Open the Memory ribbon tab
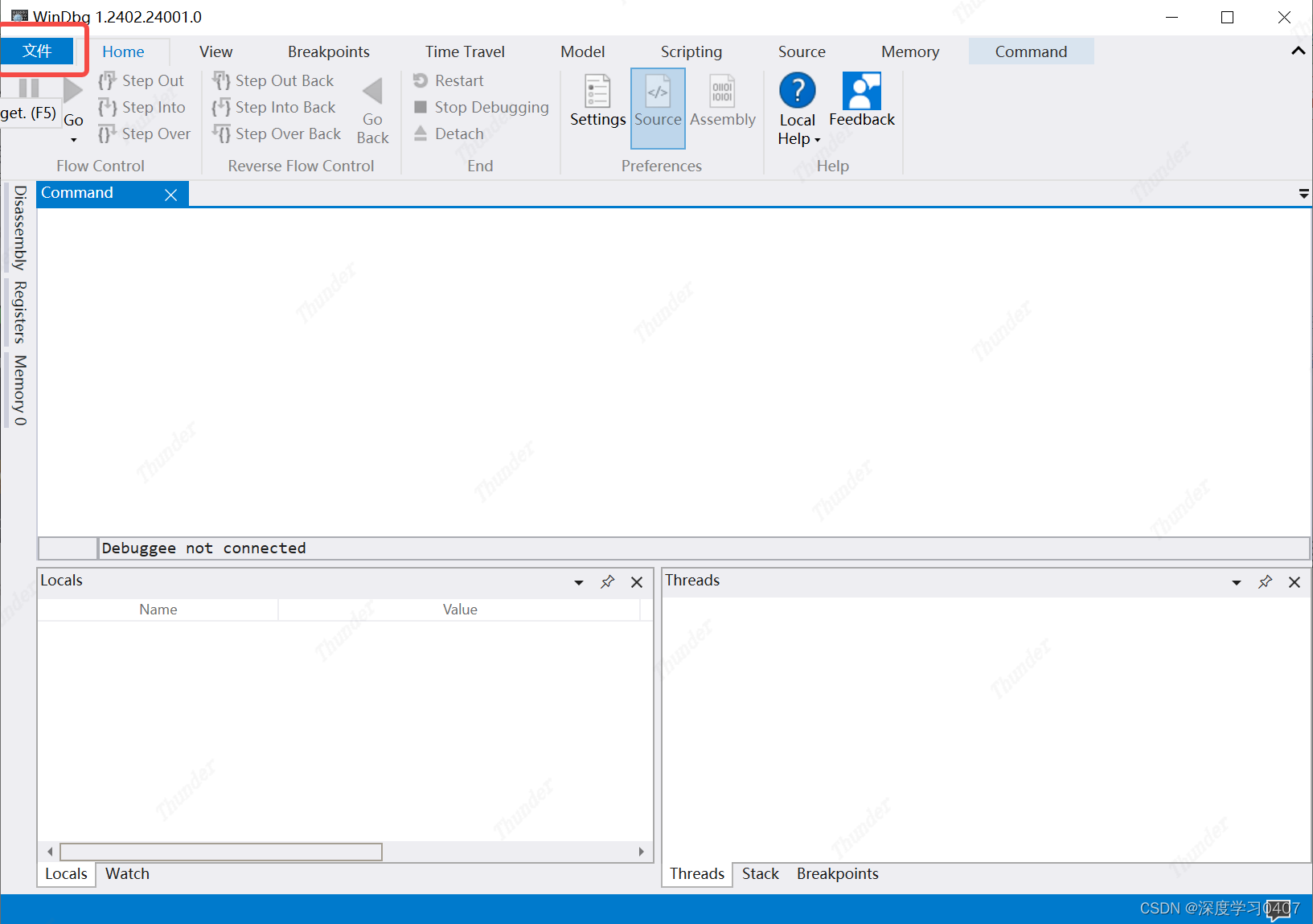 [x=910, y=51]
